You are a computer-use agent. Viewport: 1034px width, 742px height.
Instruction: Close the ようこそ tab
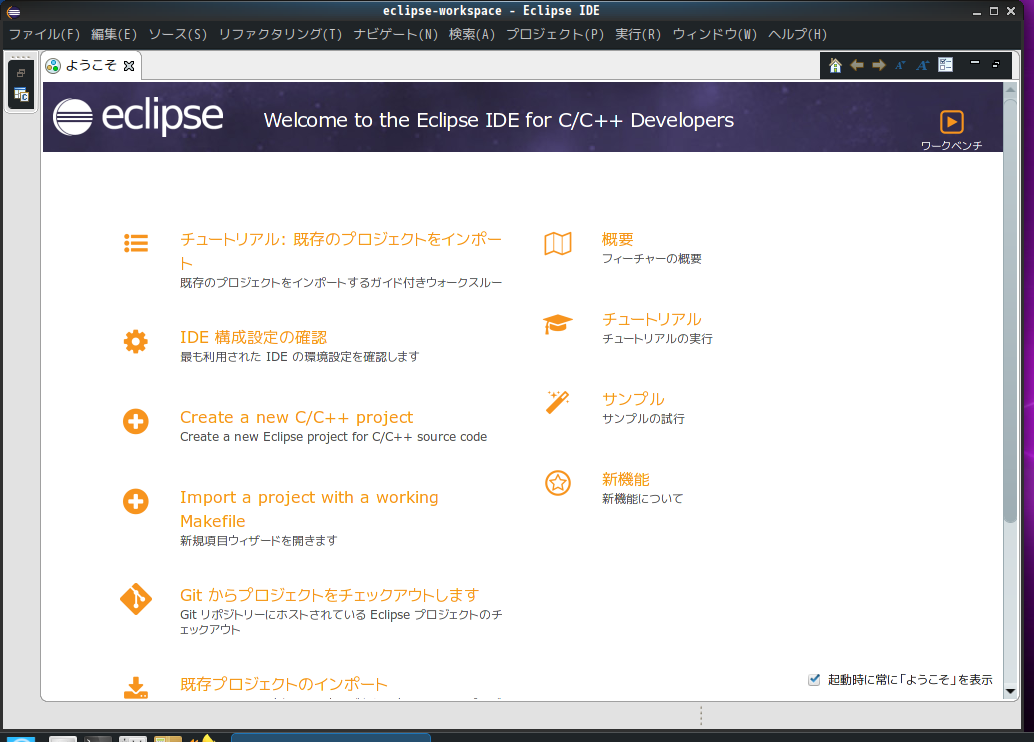(x=129, y=66)
